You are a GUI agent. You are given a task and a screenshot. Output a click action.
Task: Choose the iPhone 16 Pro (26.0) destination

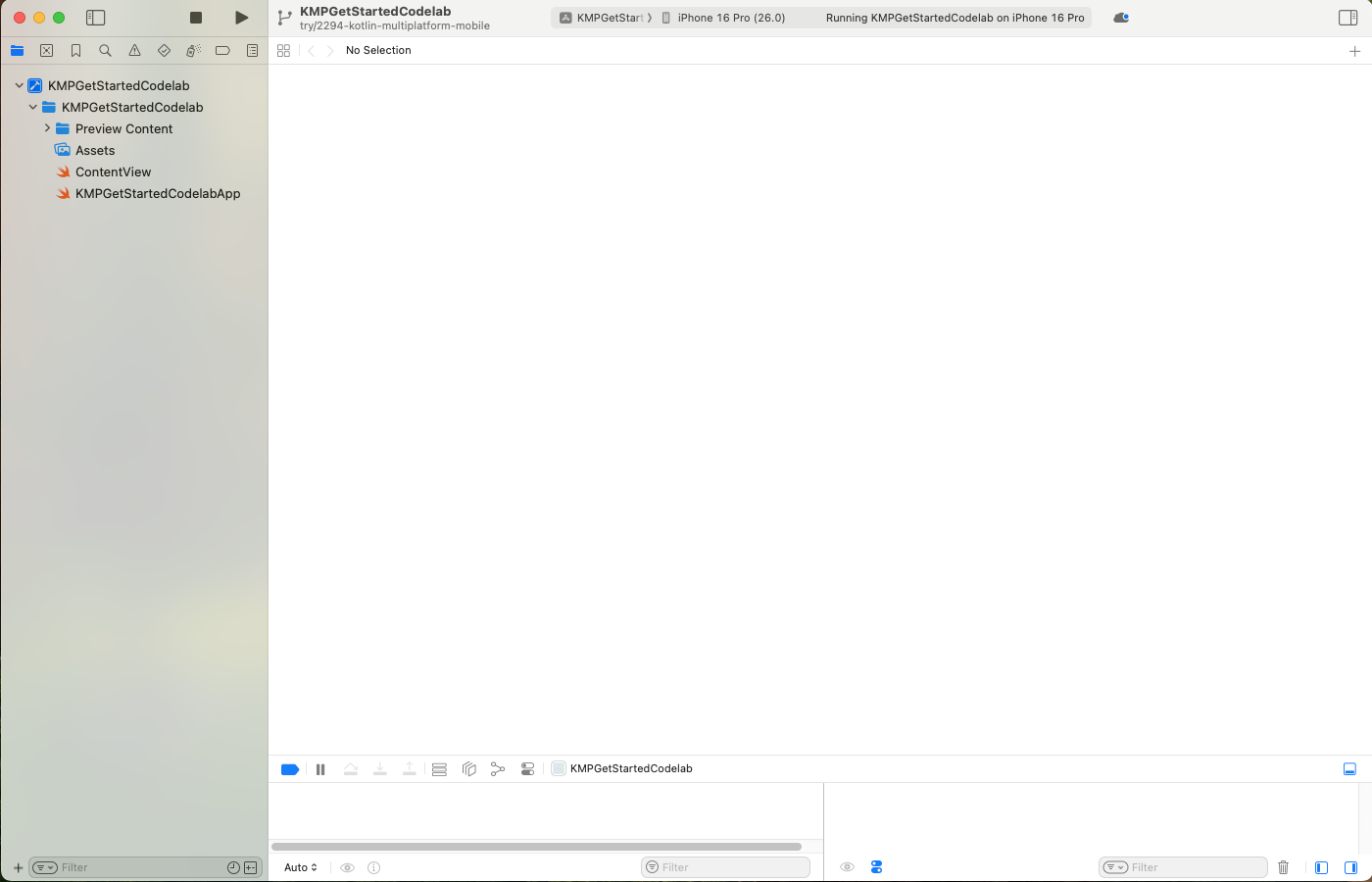723,18
